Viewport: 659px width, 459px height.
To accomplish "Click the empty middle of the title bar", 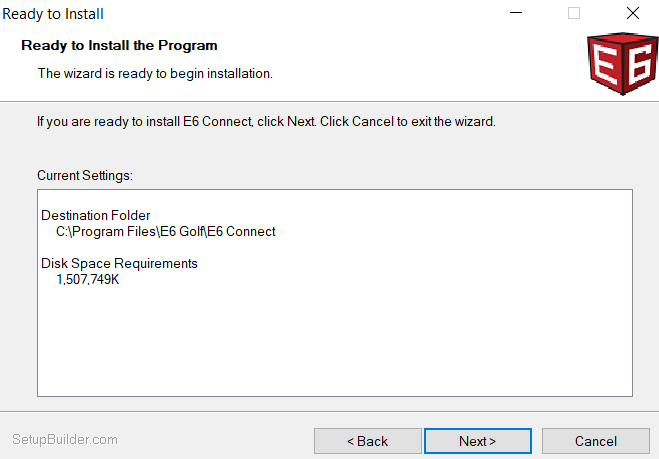I will tap(300, 14).
